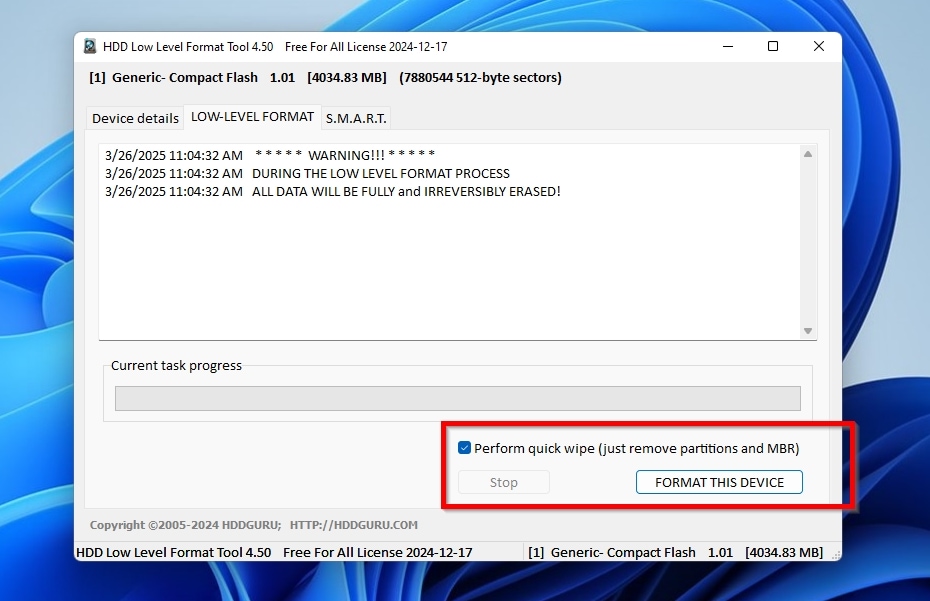The width and height of the screenshot is (930, 601).
Task: Click the Current task progress bar
Action: pyautogui.click(x=457, y=398)
